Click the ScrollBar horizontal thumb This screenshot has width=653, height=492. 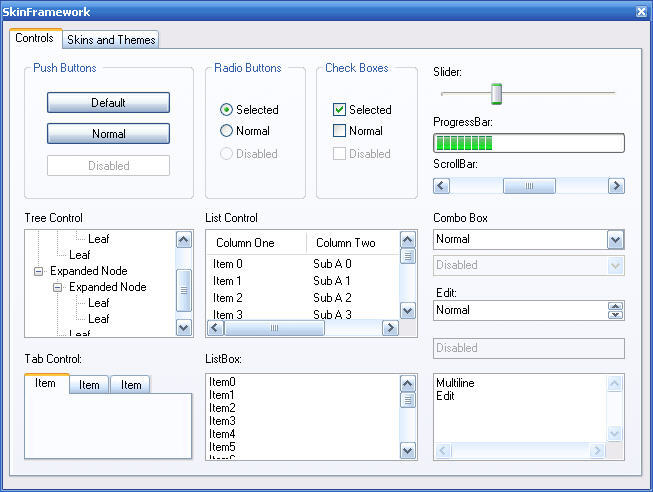click(529, 186)
